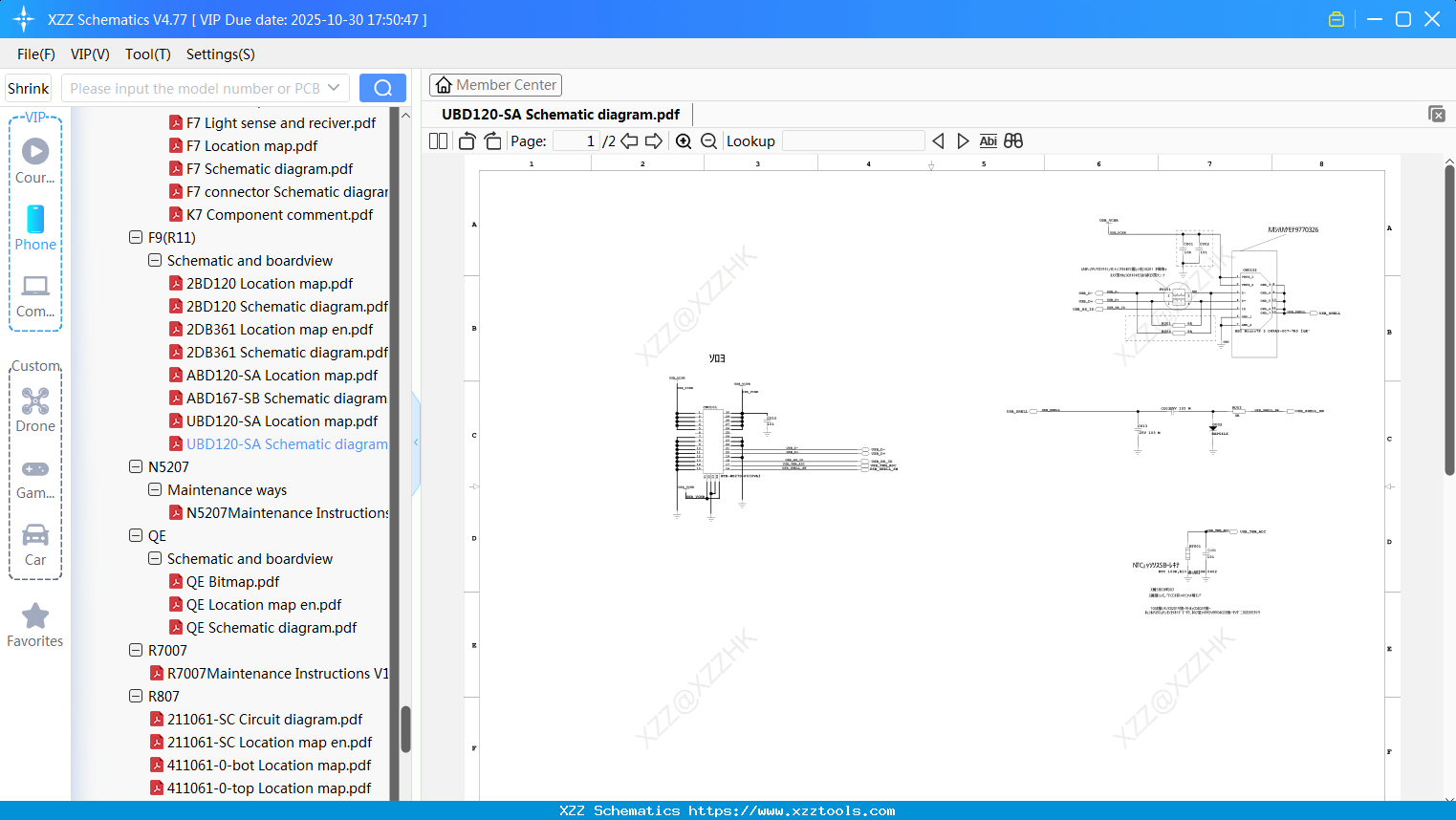Go to previous page arrow
The image size is (1456, 820).
click(629, 140)
